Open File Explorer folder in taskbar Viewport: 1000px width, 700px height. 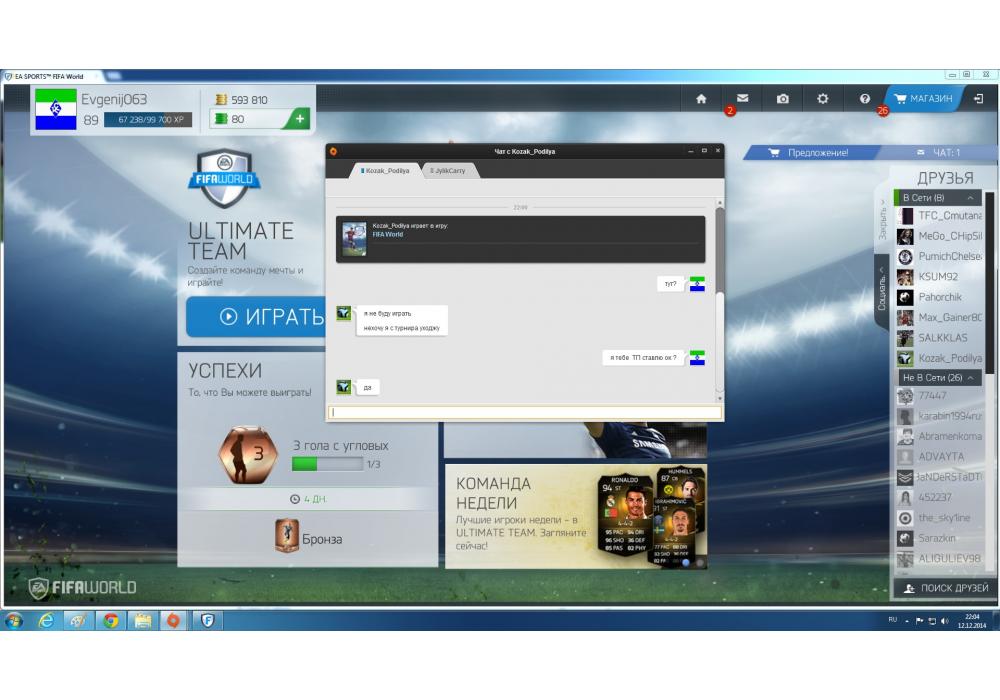click(143, 620)
